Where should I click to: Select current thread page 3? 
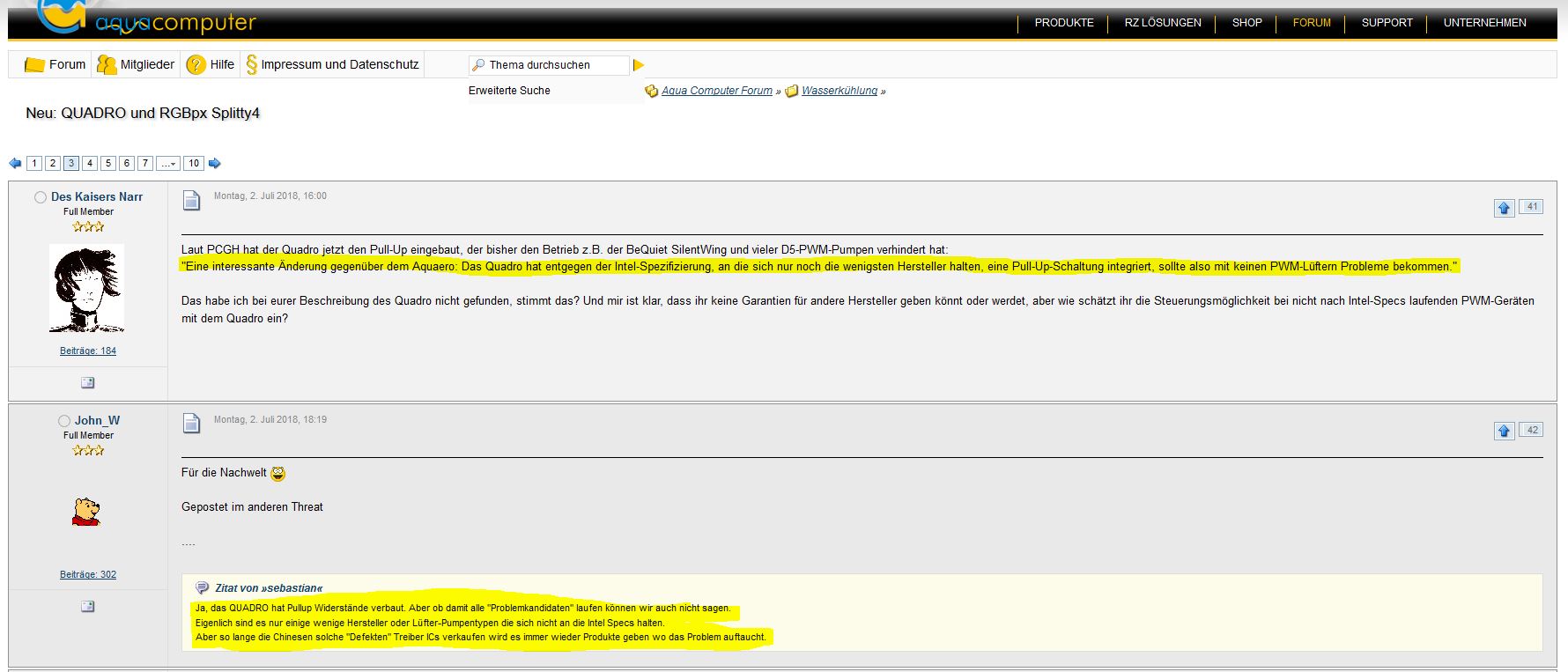pyautogui.click(x=71, y=163)
